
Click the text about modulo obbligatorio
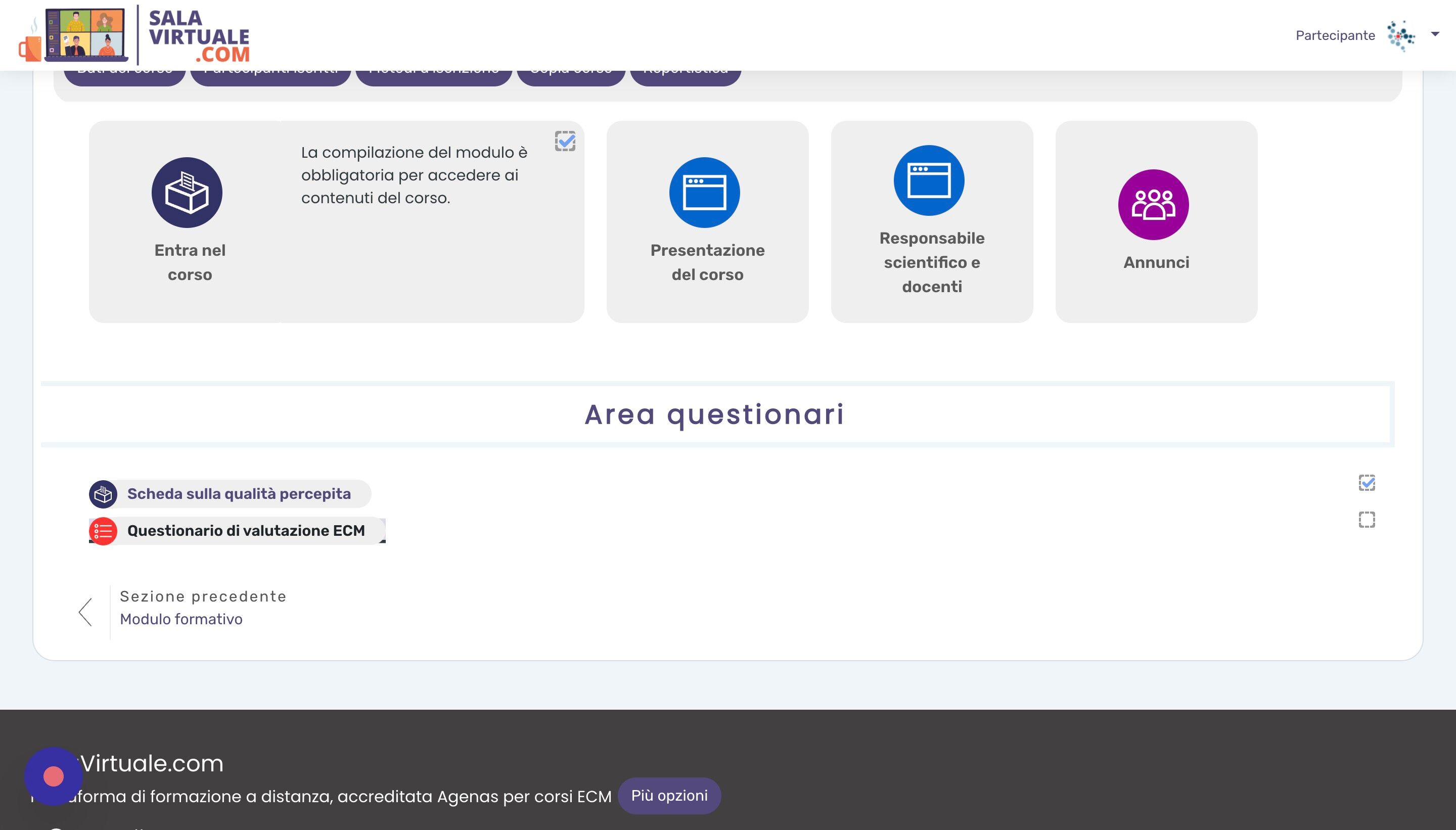(415, 175)
